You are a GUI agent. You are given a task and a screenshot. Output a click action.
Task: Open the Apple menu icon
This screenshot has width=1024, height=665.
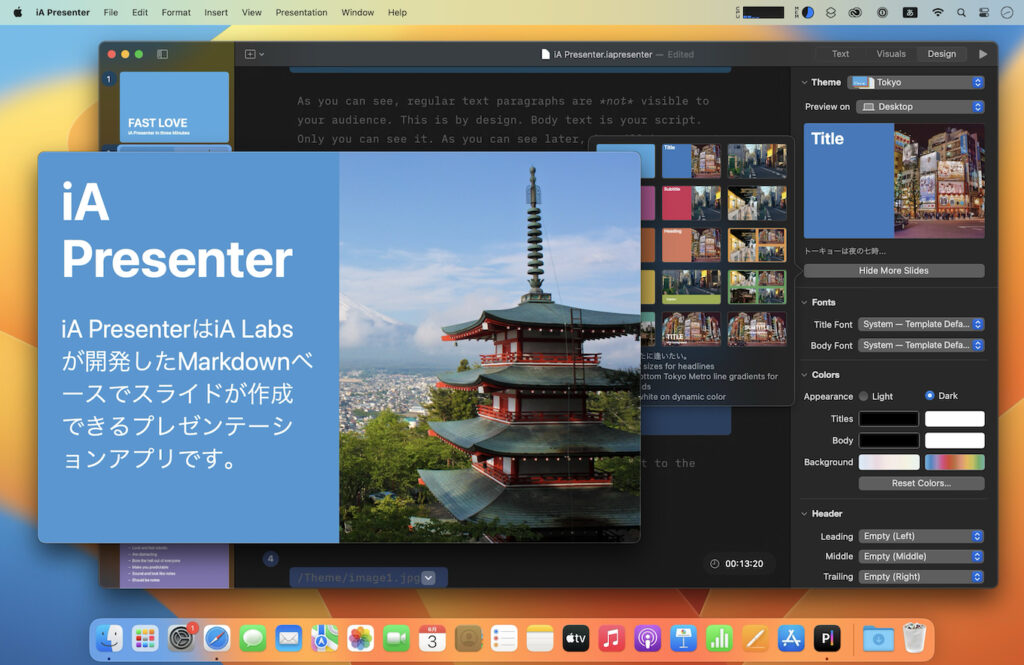click(16, 12)
